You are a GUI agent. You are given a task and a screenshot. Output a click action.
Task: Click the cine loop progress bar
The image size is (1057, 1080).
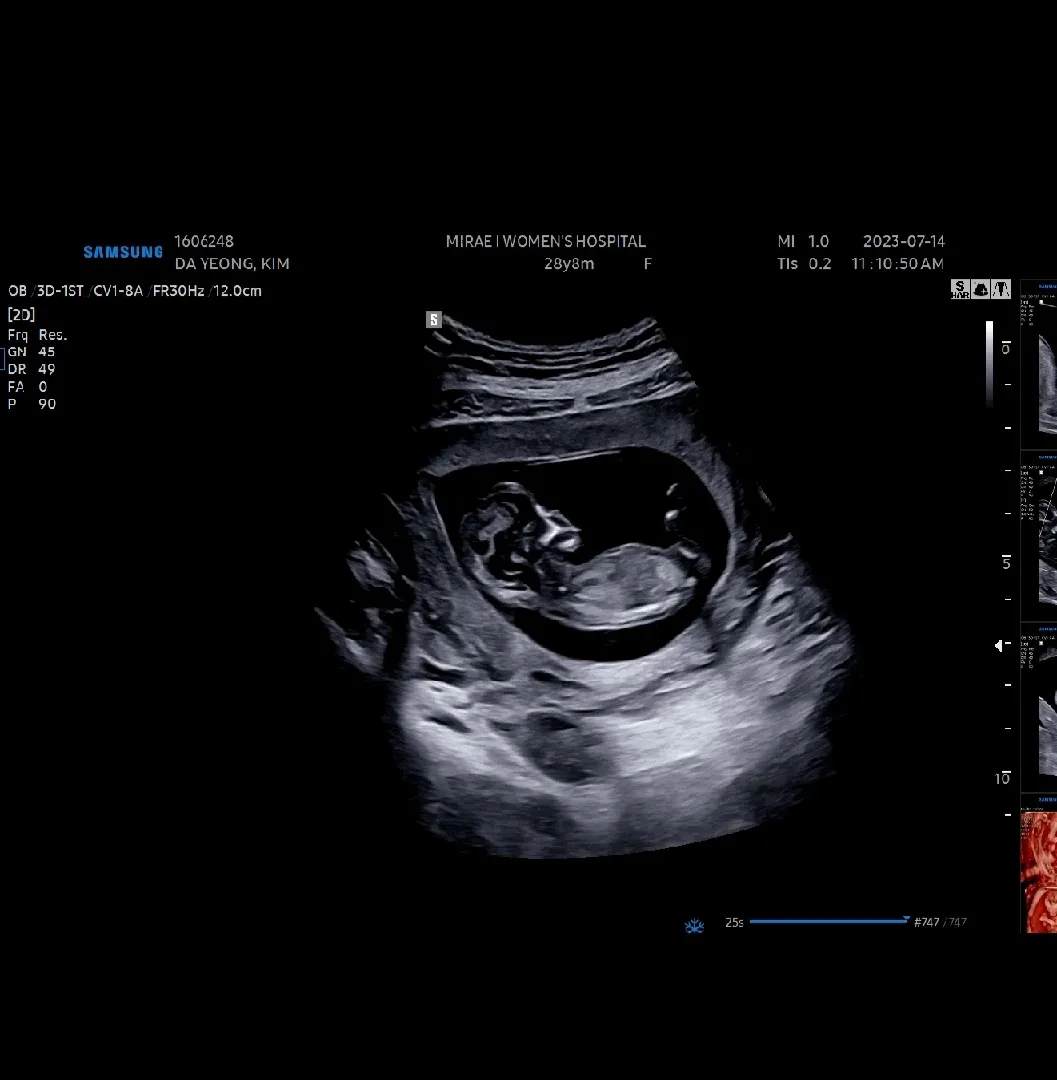click(x=829, y=921)
